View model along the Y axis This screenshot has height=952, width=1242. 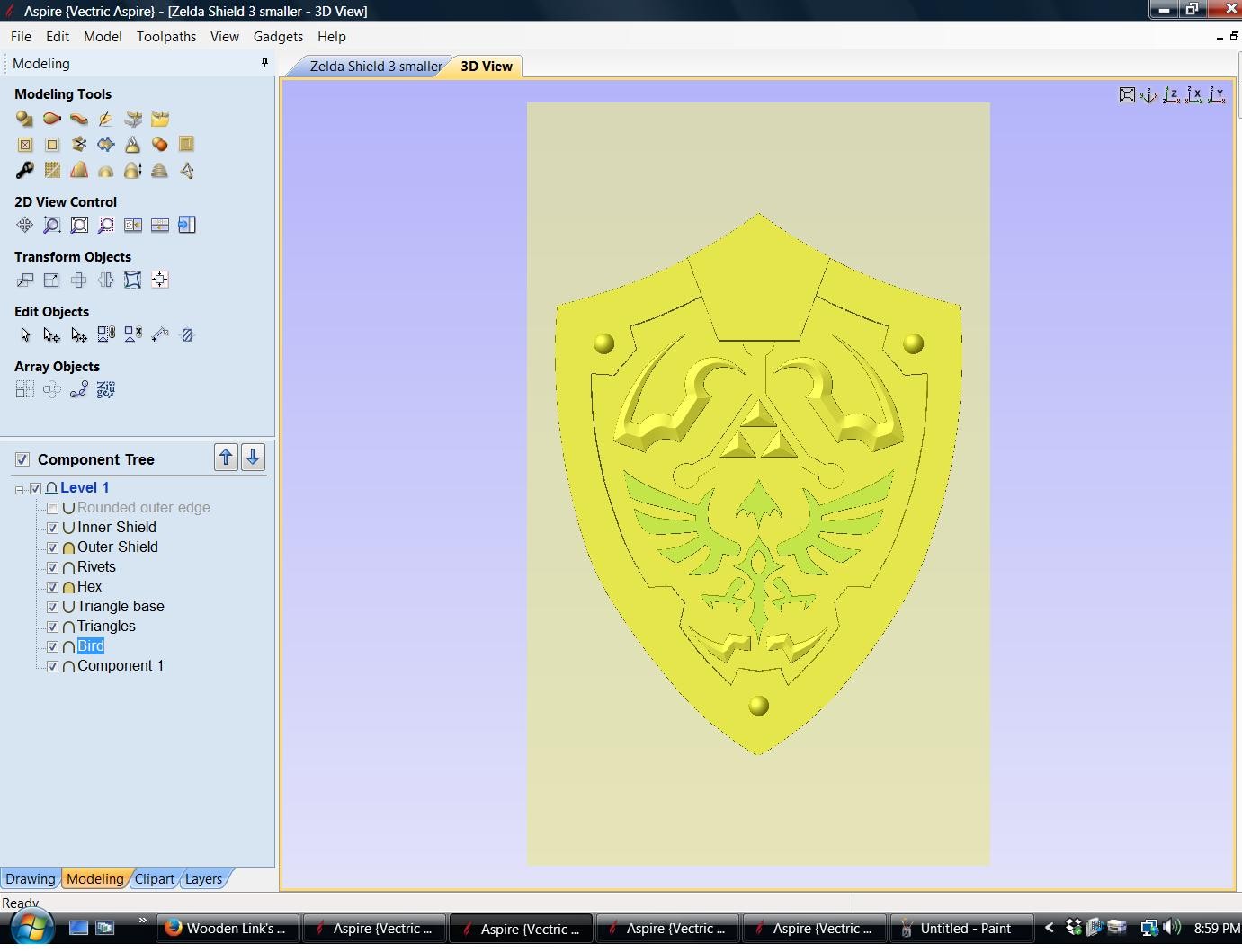click(1217, 94)
